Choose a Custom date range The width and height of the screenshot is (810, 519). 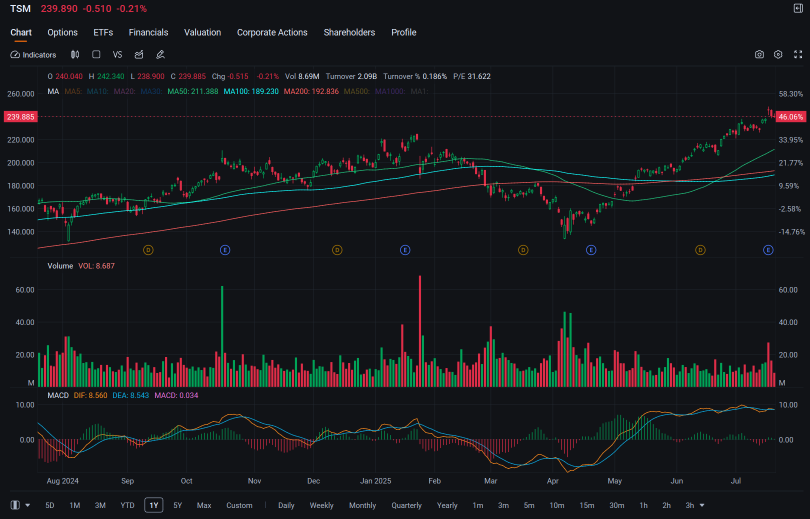click(239, 505)
